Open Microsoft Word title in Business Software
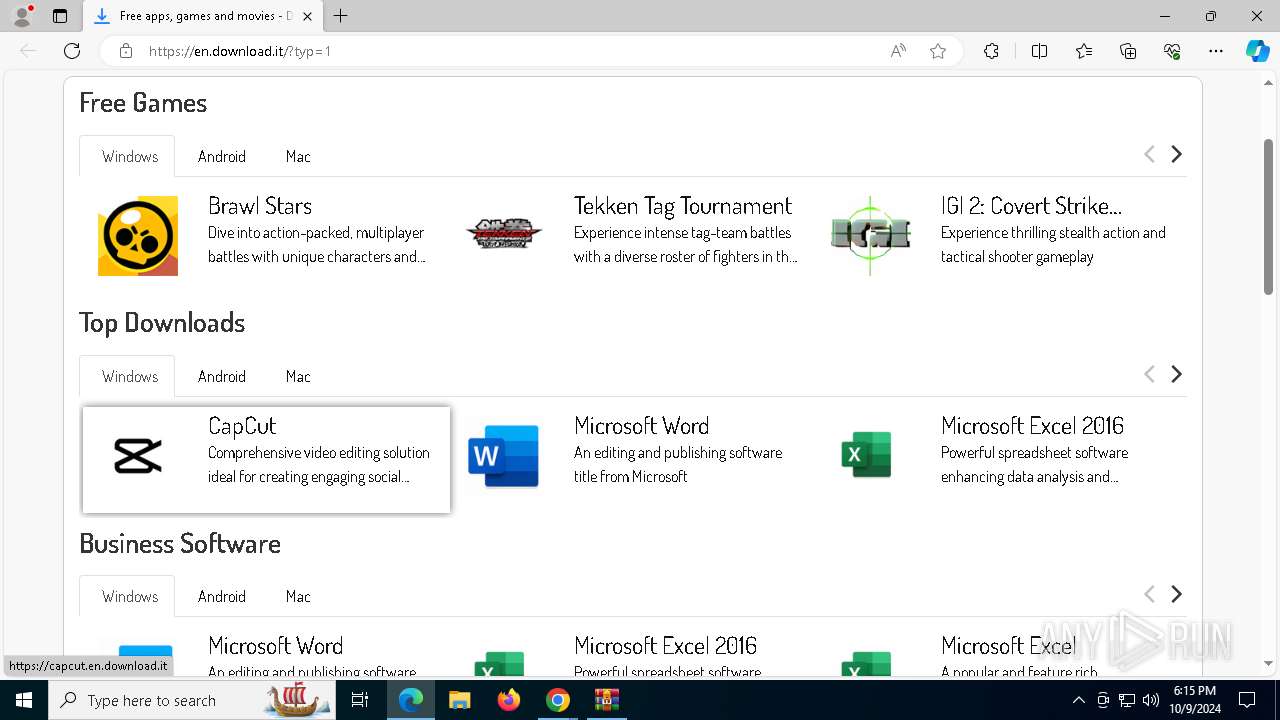The height and width of the screenshot is (720, 1280). point(275,646)
